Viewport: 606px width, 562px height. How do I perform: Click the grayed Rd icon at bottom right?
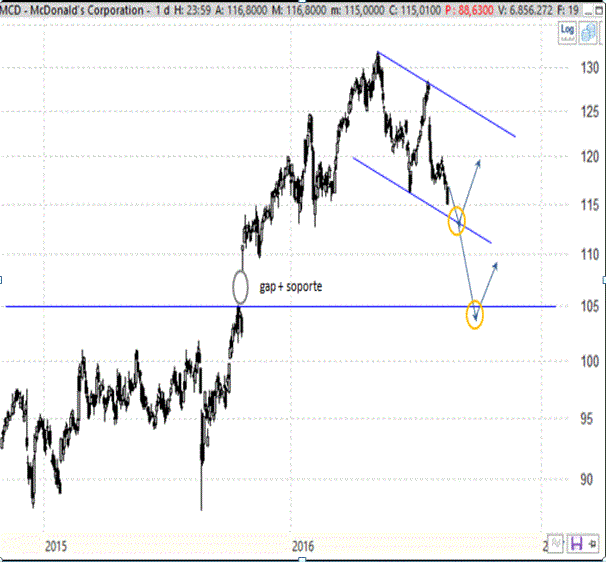[556, 543]
